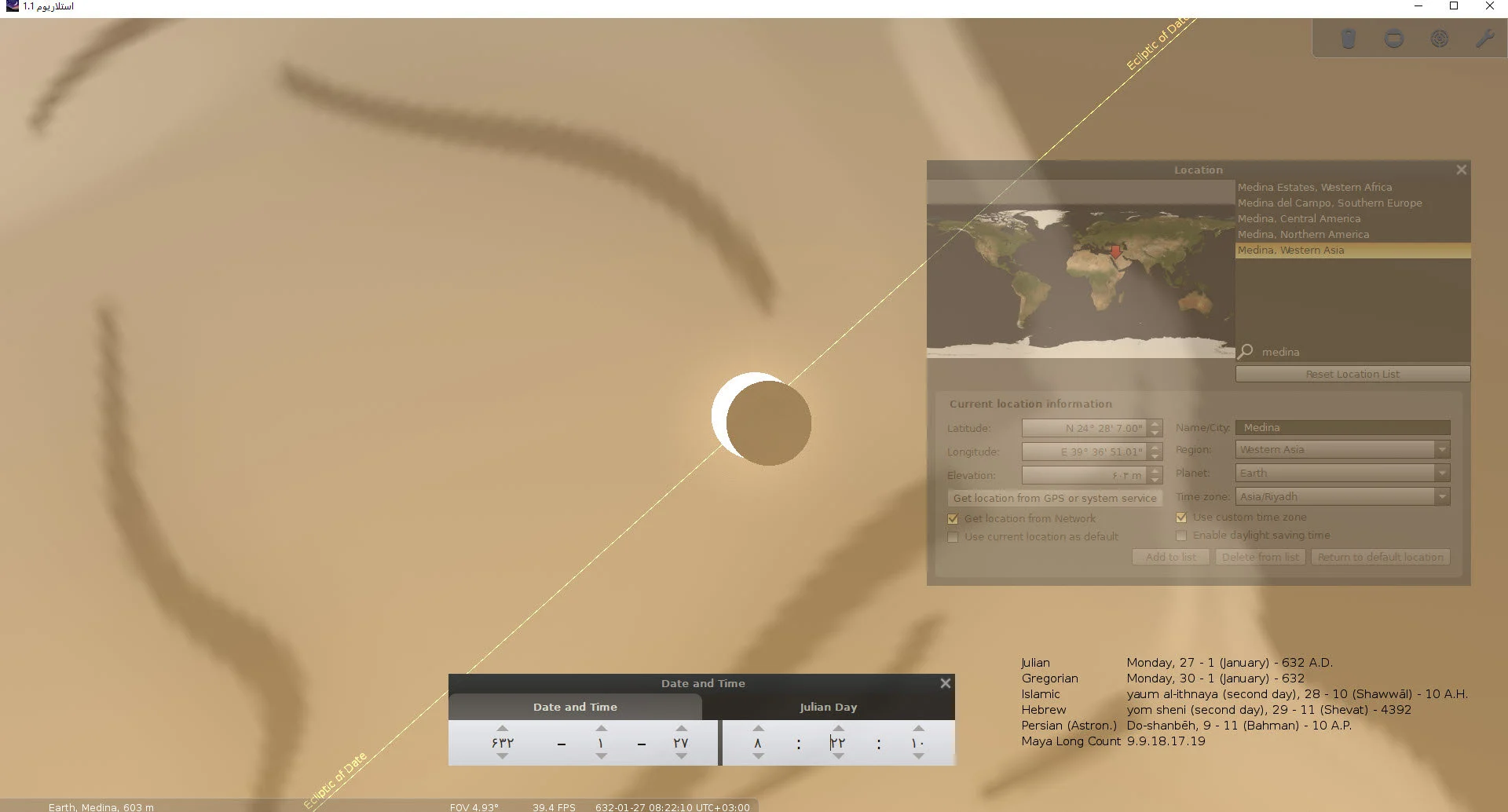
Task: Close the Location window
Action: pos(1461,170)
